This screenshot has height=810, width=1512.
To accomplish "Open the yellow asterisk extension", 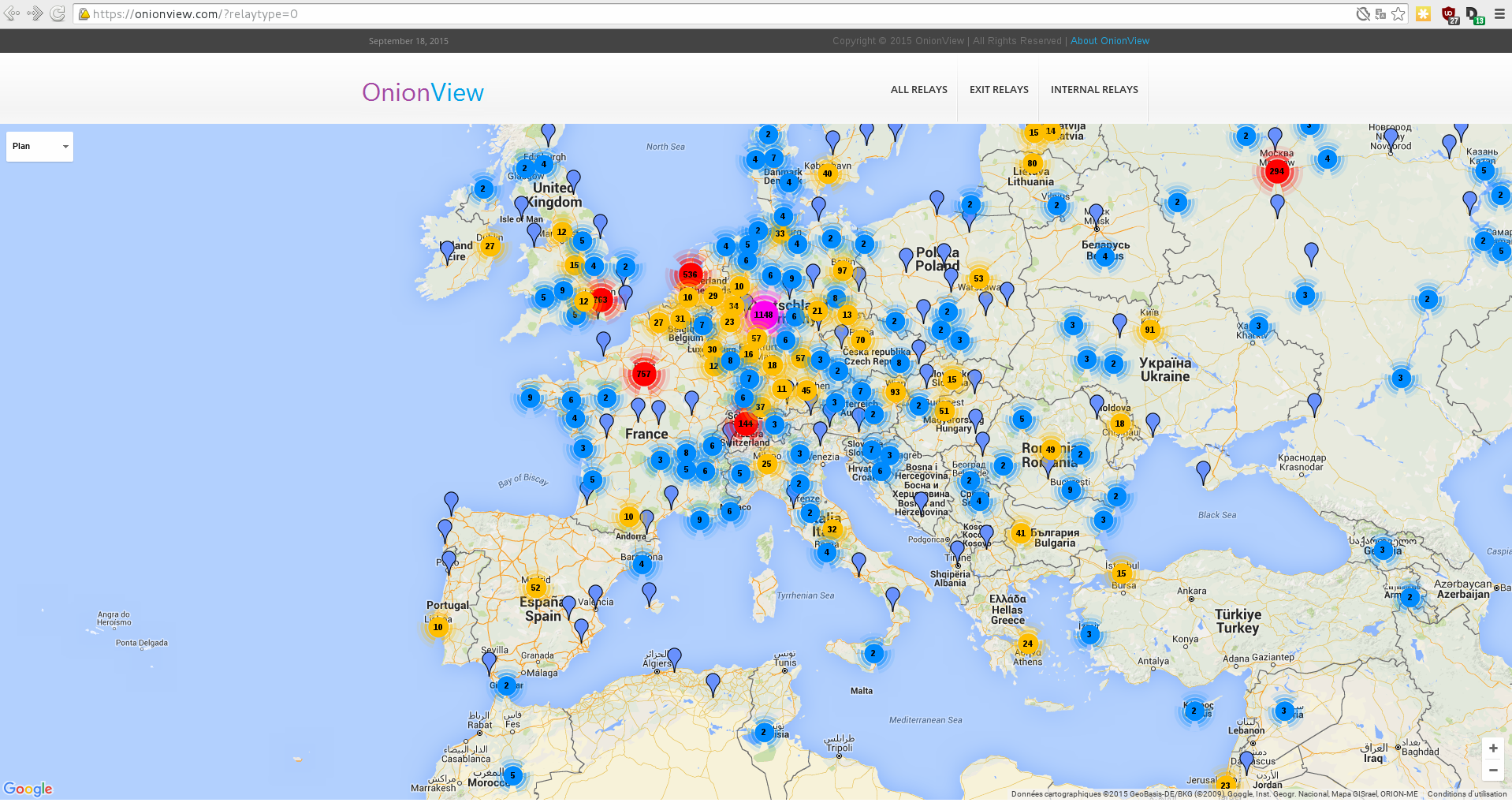I will (x=1423, y=14).
